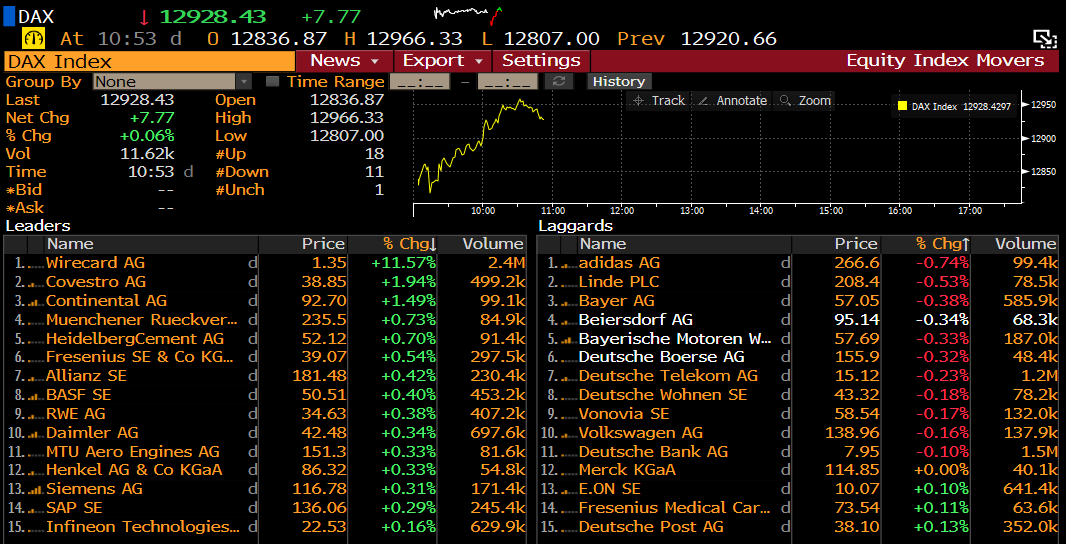Screen dimensions: 1066x544
Task: Open the Export dropdown menu
Action: pos(443,61)
